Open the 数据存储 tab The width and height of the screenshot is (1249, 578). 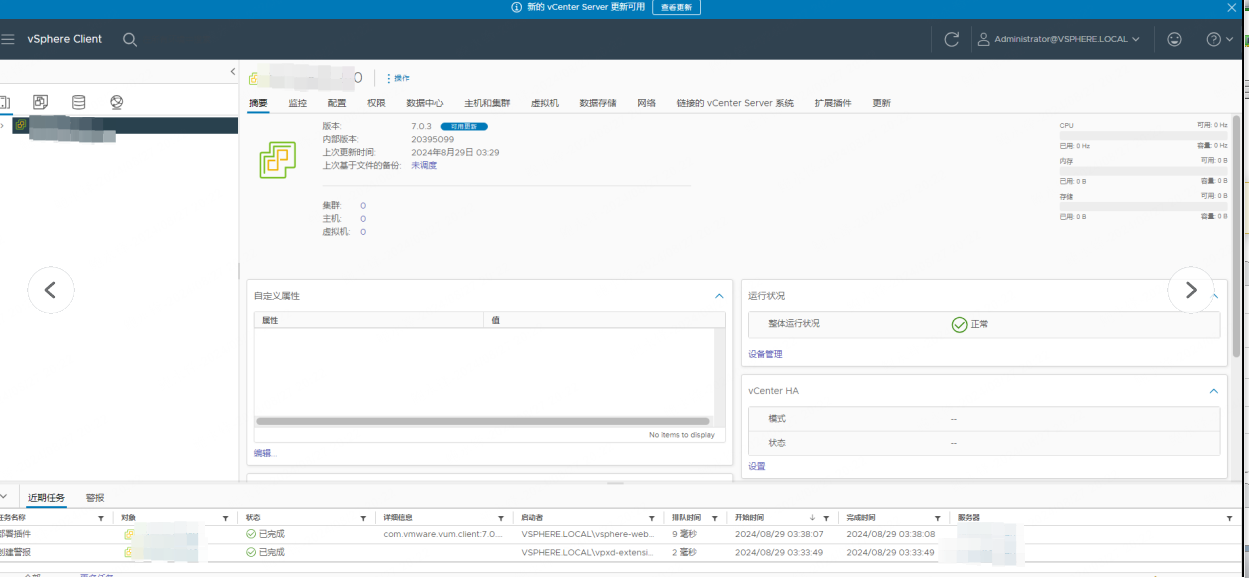(598, 103)
